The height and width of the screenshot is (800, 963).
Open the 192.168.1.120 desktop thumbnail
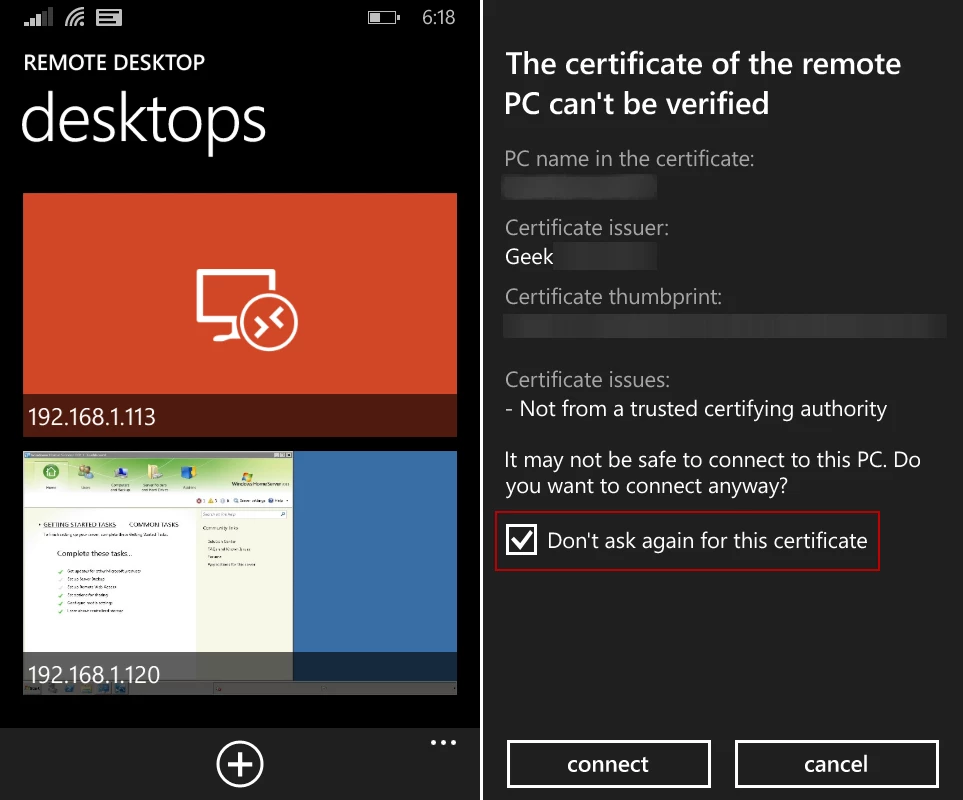(x=240, y=573)
